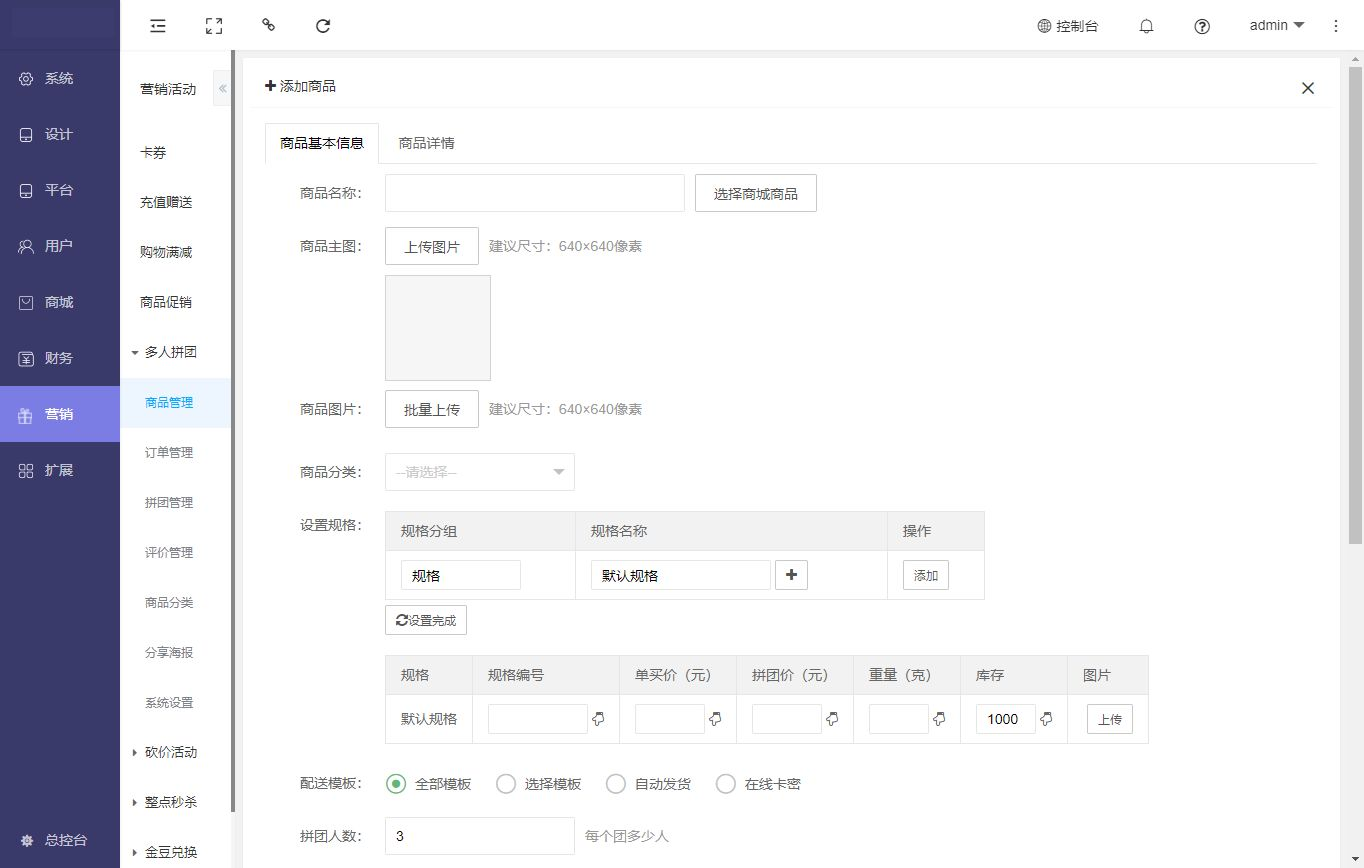Click the link icon in top toolbar
1364x868 pixels.
pos(268,26)
